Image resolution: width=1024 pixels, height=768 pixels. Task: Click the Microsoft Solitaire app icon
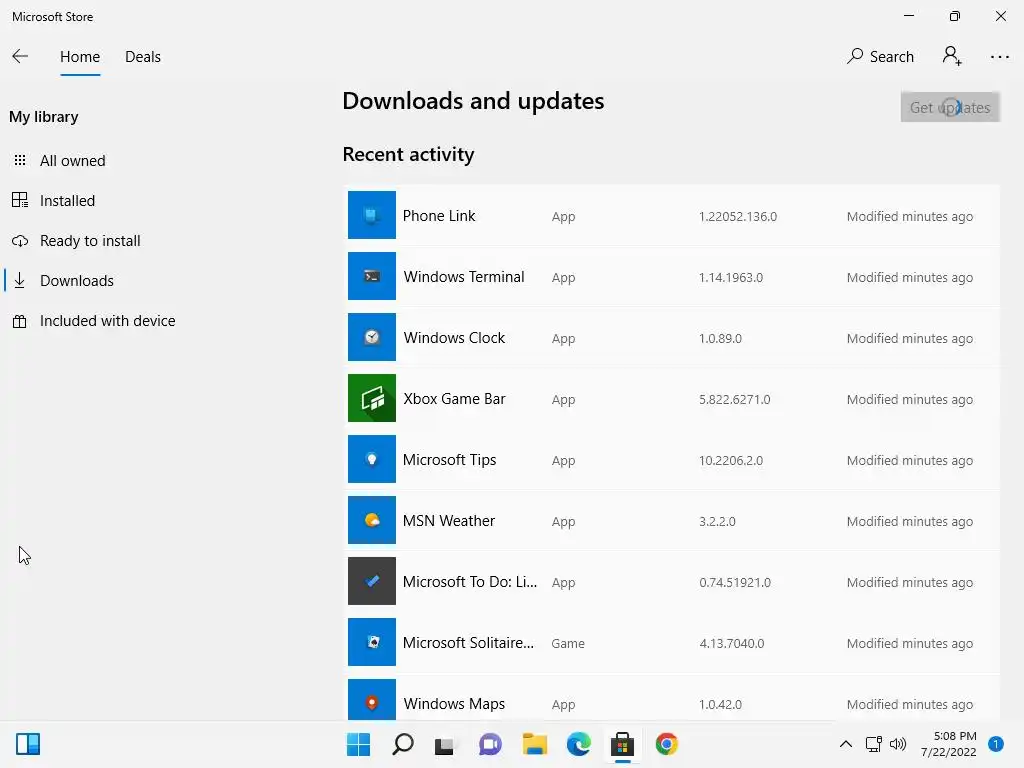point(372,642)
